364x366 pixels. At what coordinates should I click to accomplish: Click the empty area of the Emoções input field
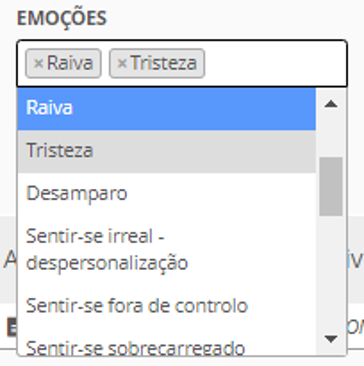point(275,63)
